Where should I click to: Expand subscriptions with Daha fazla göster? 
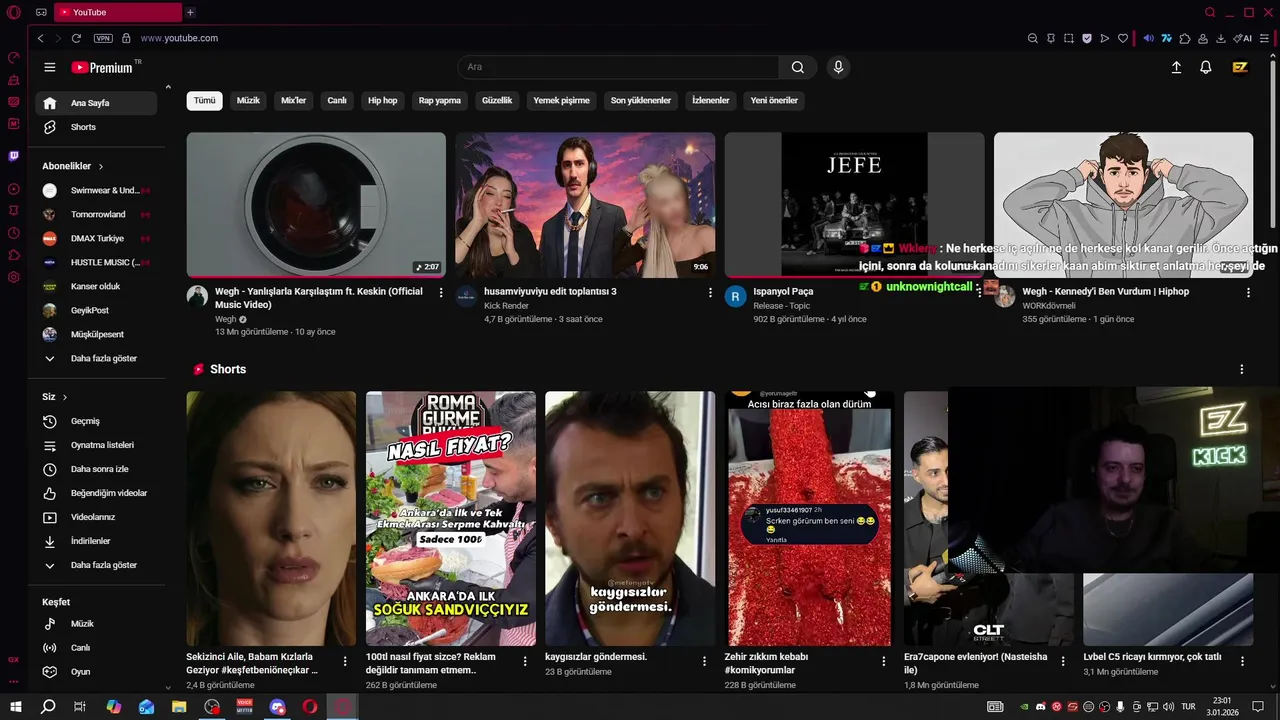pyautogui.click(x=96, y=358)
